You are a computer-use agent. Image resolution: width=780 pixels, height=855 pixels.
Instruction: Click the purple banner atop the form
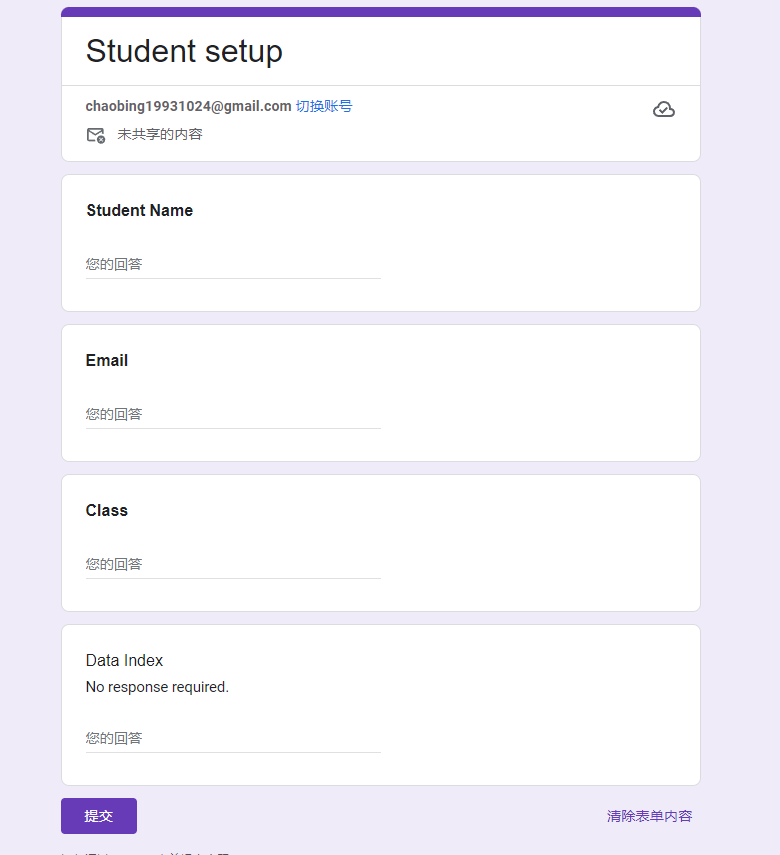(x=380, y=12)
